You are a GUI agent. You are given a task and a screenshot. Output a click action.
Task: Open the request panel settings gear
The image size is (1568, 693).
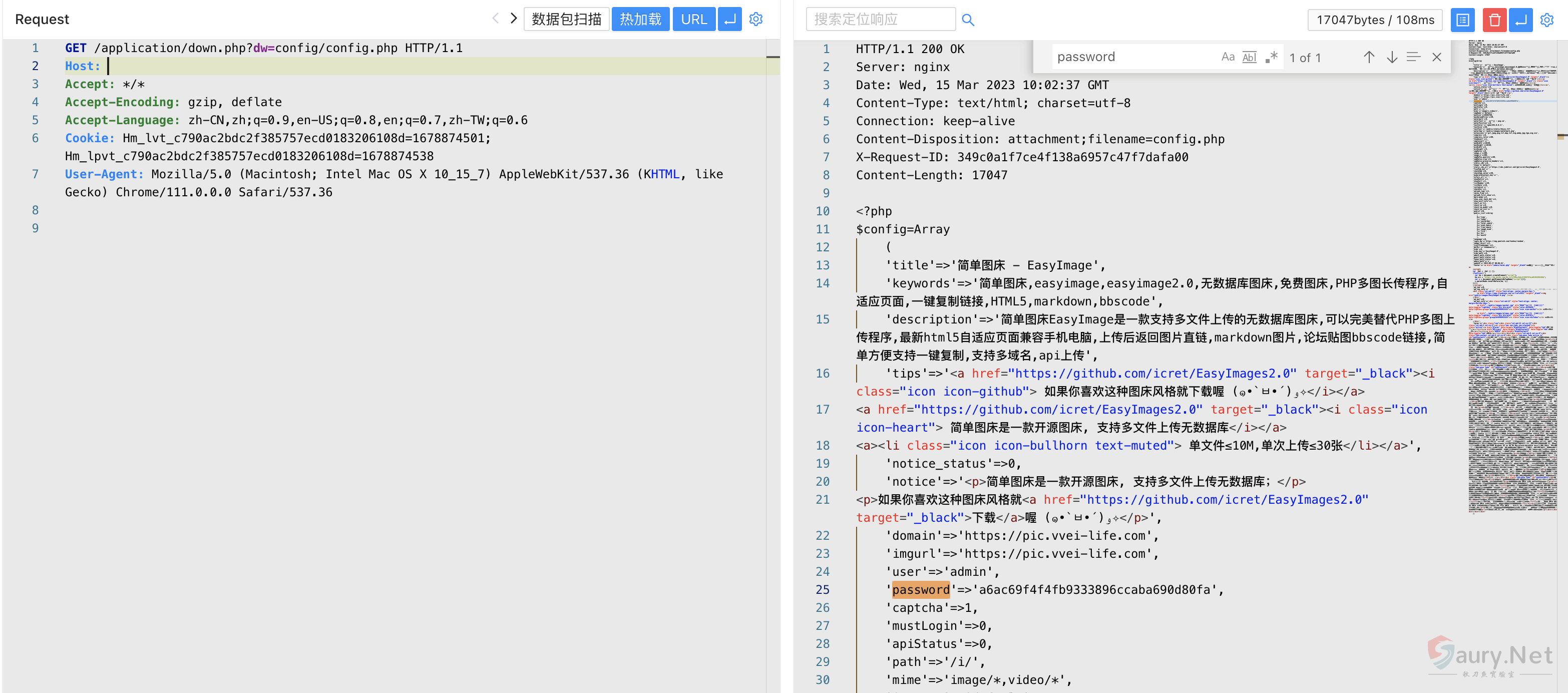point(756,20)
